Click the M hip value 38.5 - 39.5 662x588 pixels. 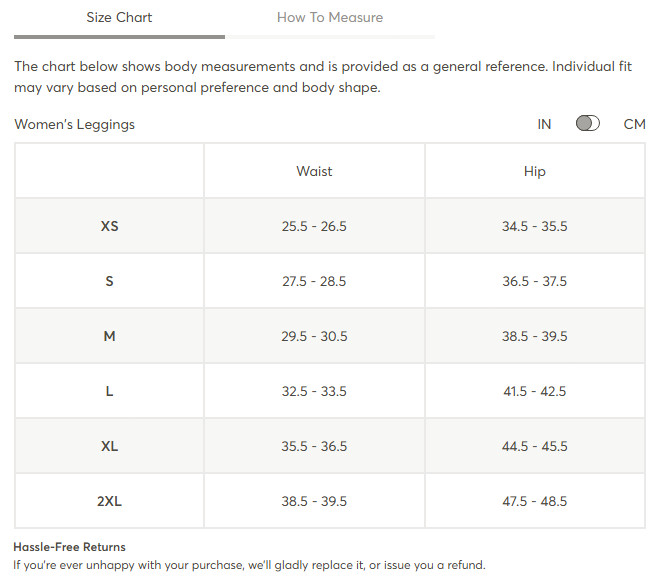pyautogui.click(x=534, y=336)
